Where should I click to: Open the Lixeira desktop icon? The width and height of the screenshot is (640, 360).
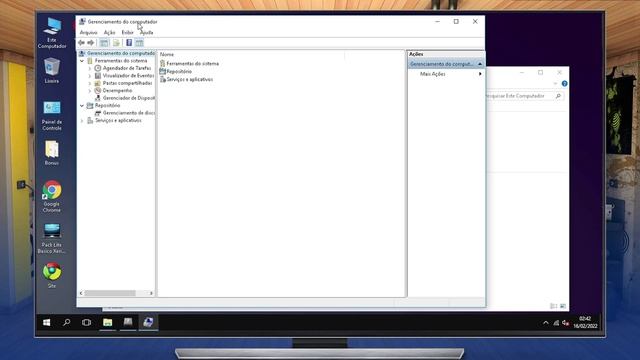(x=52, y=71)
